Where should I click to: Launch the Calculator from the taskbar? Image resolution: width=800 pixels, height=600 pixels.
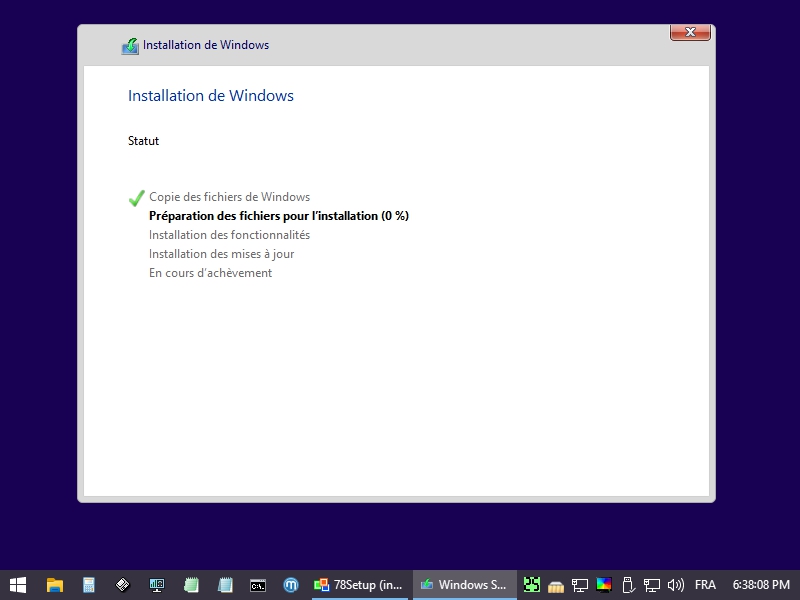pos(89,585)
